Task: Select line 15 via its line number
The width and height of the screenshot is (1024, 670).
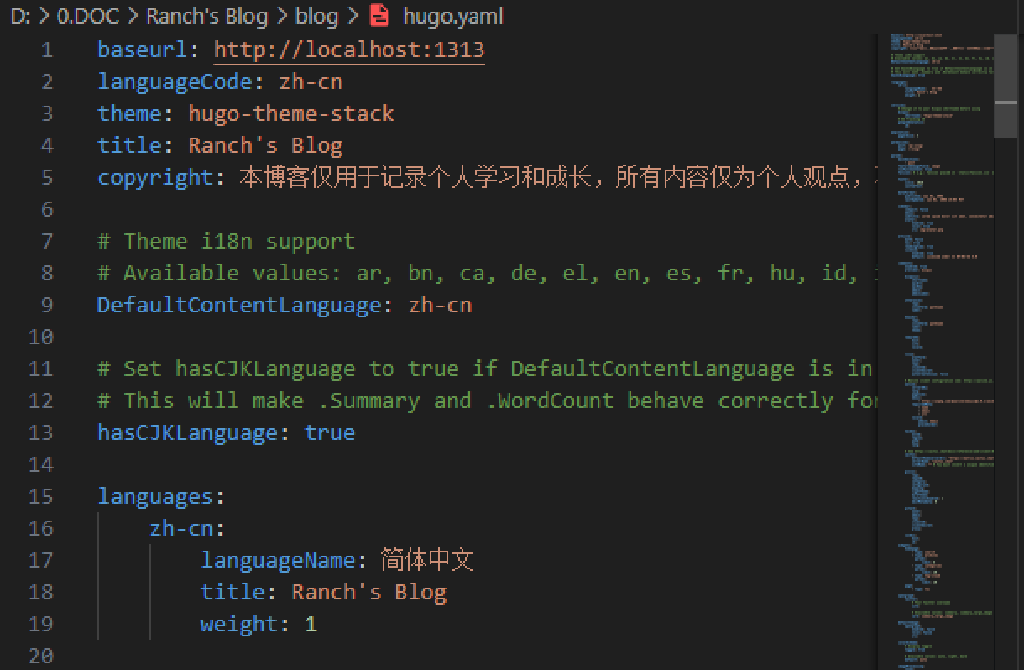Action: pyautogui.click(x=41, y=496)
